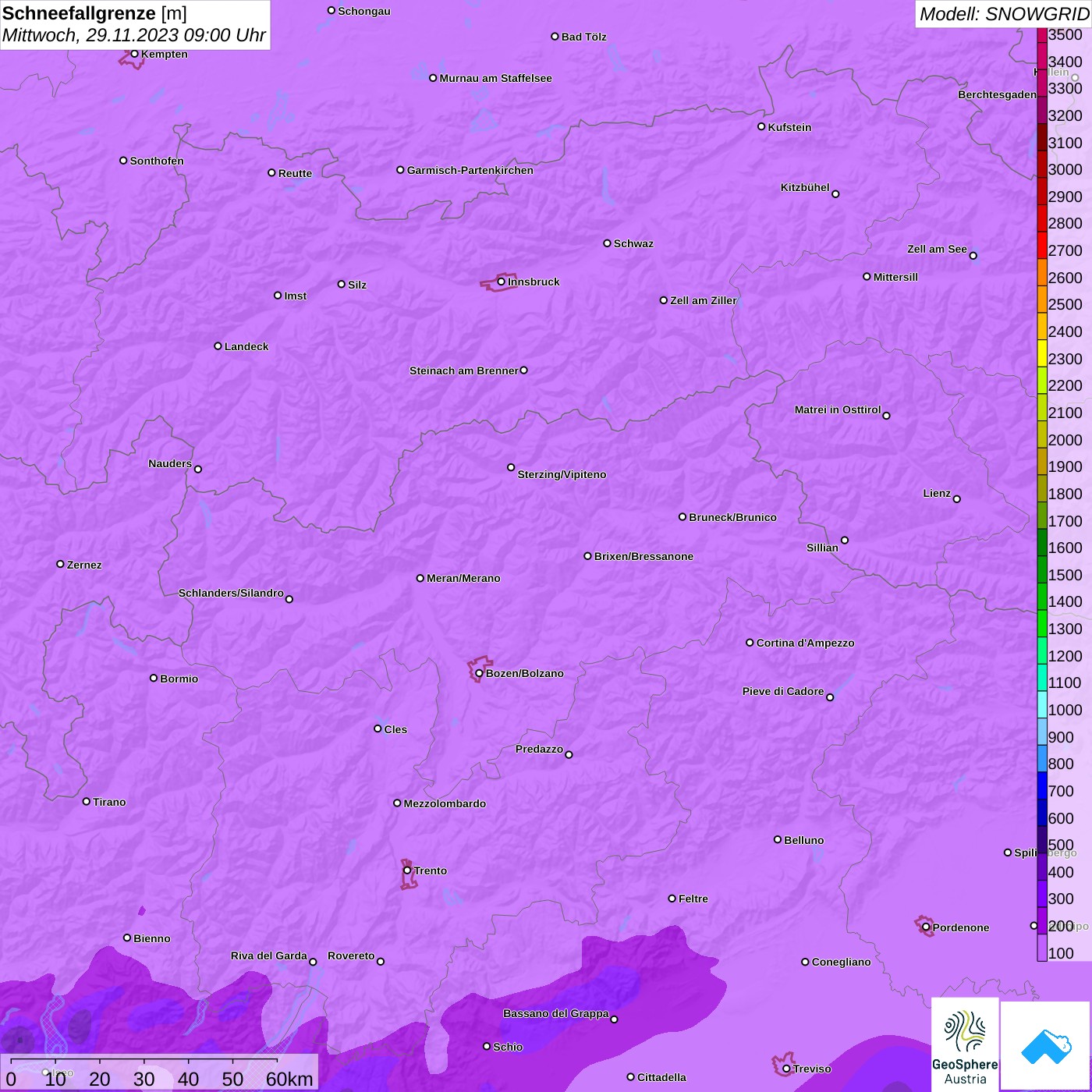
Task: Click the 'Garmisch-Partenkirchen' town label
Action: click(x=470, y=170)
